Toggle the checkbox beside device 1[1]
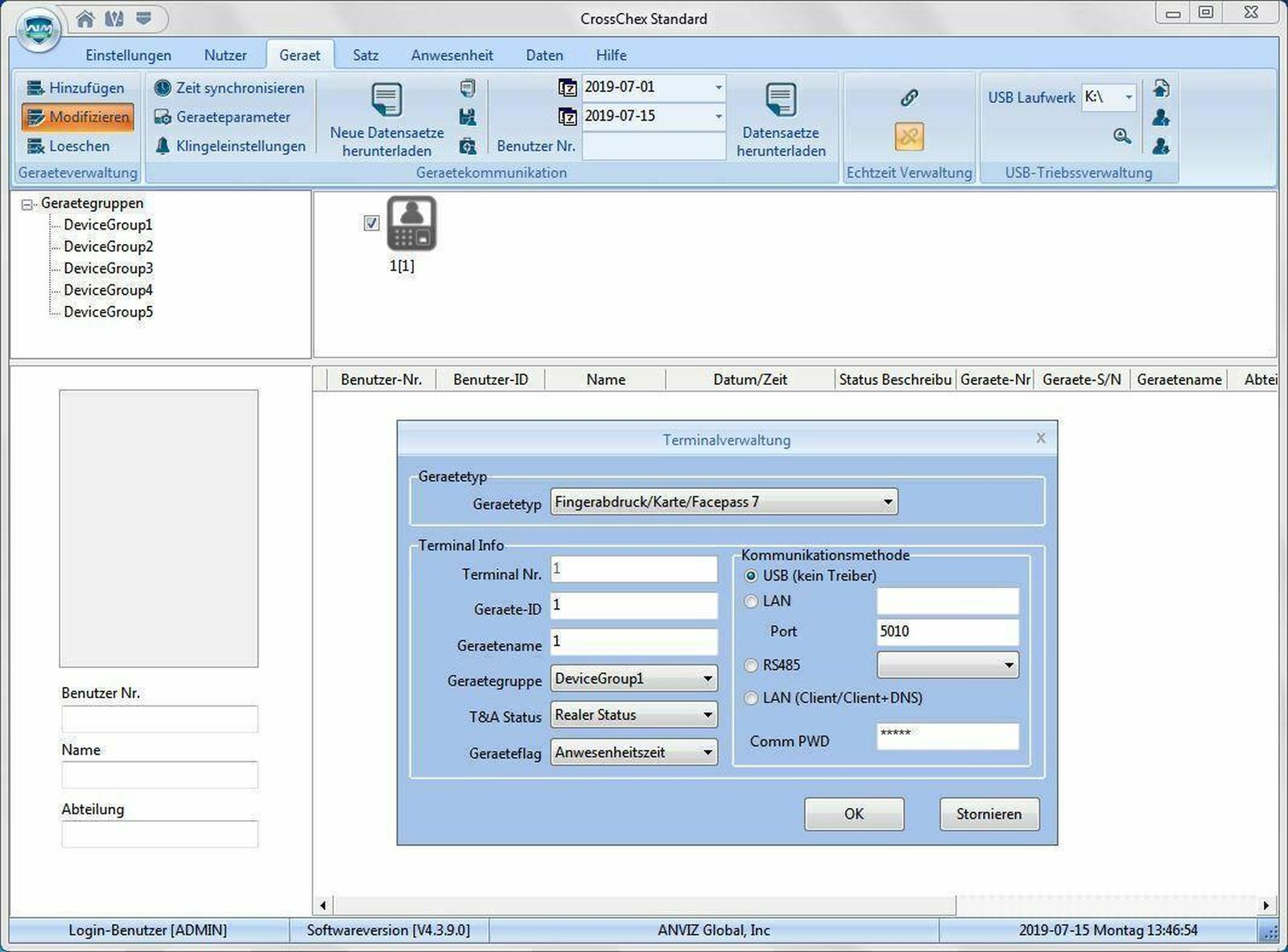1288x952 pixels. [371, 223]
